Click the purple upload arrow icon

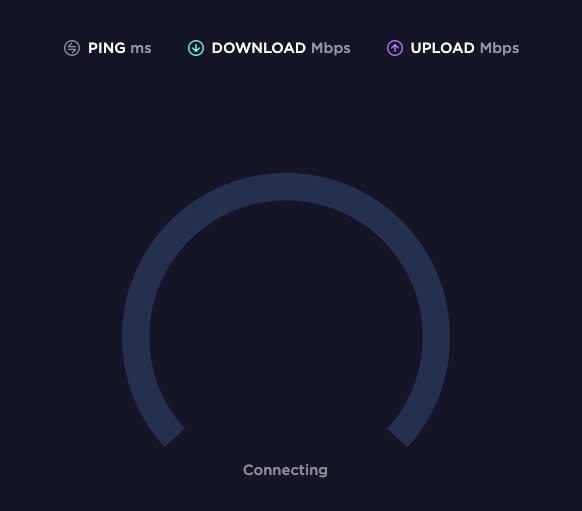tap(395, 48)
